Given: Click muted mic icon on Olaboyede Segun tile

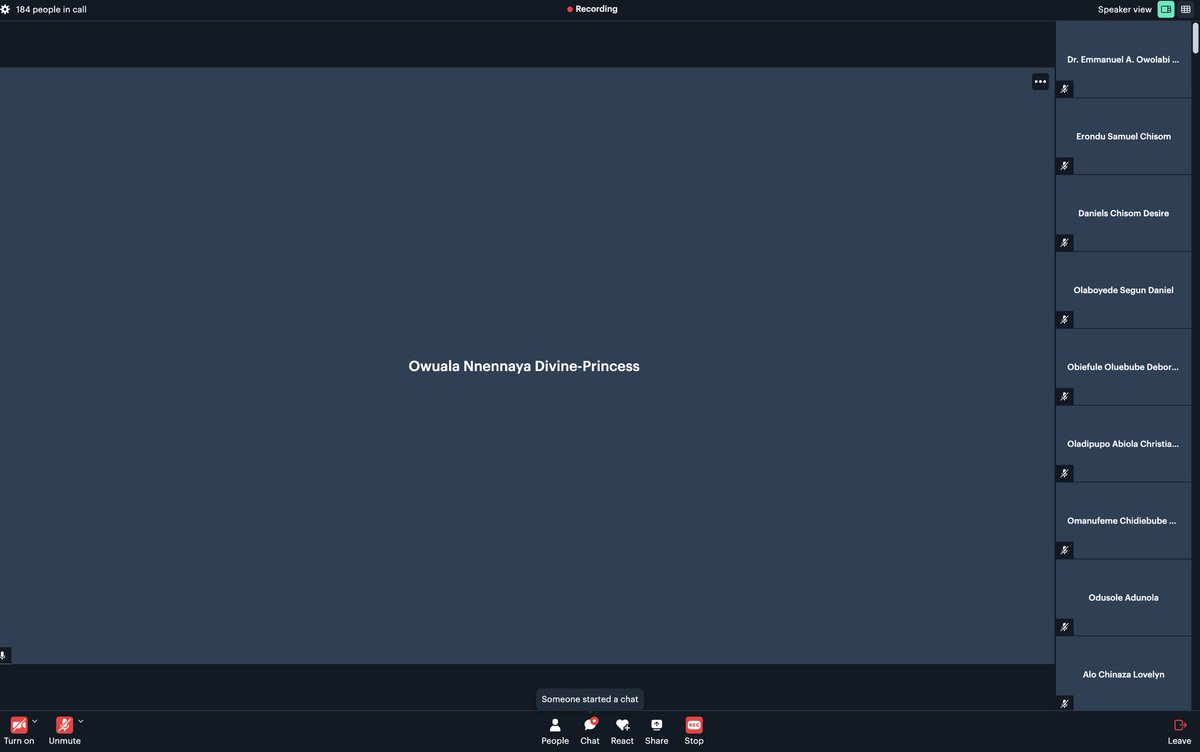Looking at the screenshot, I should [x=1065, y=320].
